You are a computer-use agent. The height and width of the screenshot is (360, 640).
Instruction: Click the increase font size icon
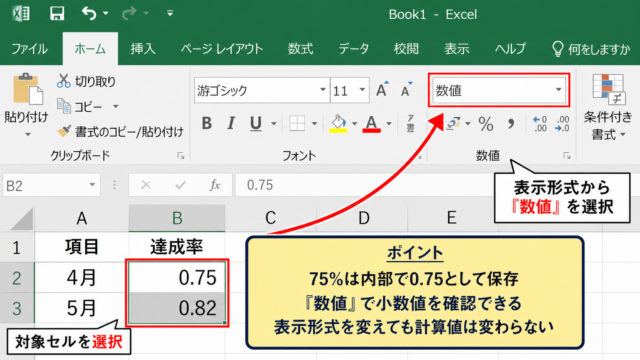point(382,89)
